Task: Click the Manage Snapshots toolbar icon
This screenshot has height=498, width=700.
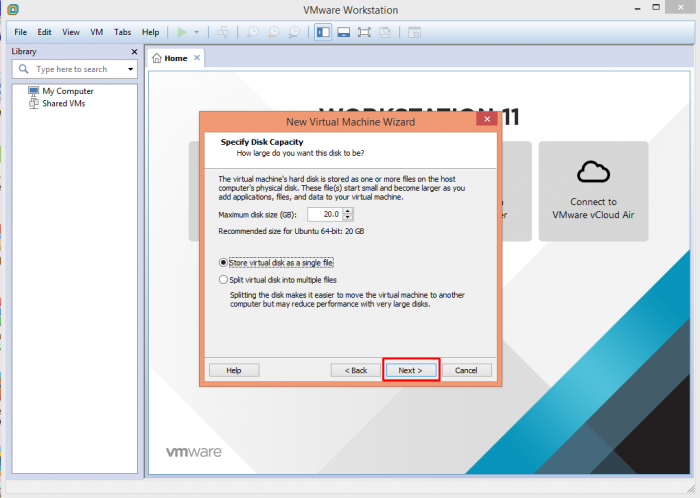Action: [x=294, y=32]
